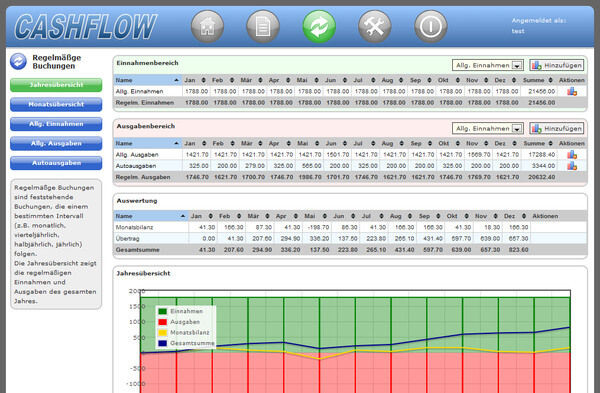Open the tools settings round icon
The height and width of the screenshot is (393, 600).
click(375, 26)
